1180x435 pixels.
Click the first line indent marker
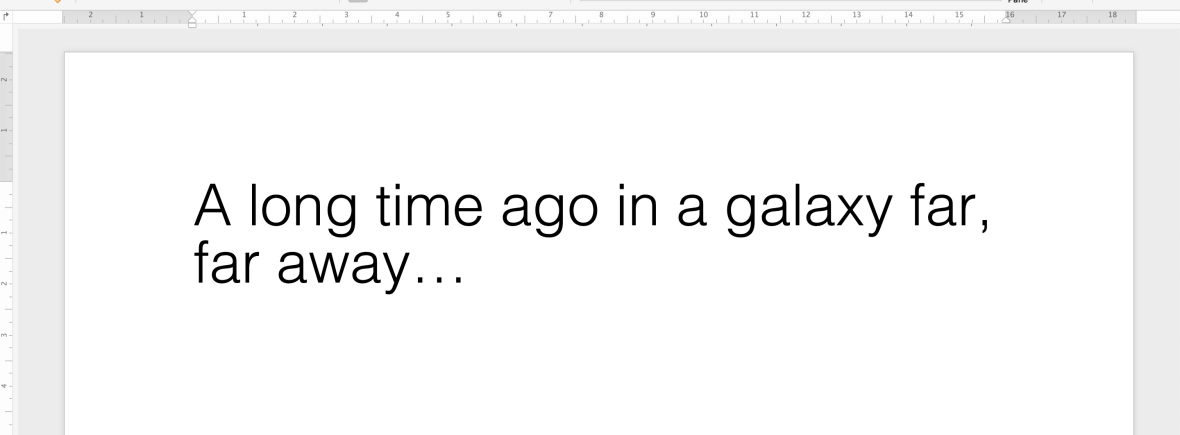coord(192,12)
